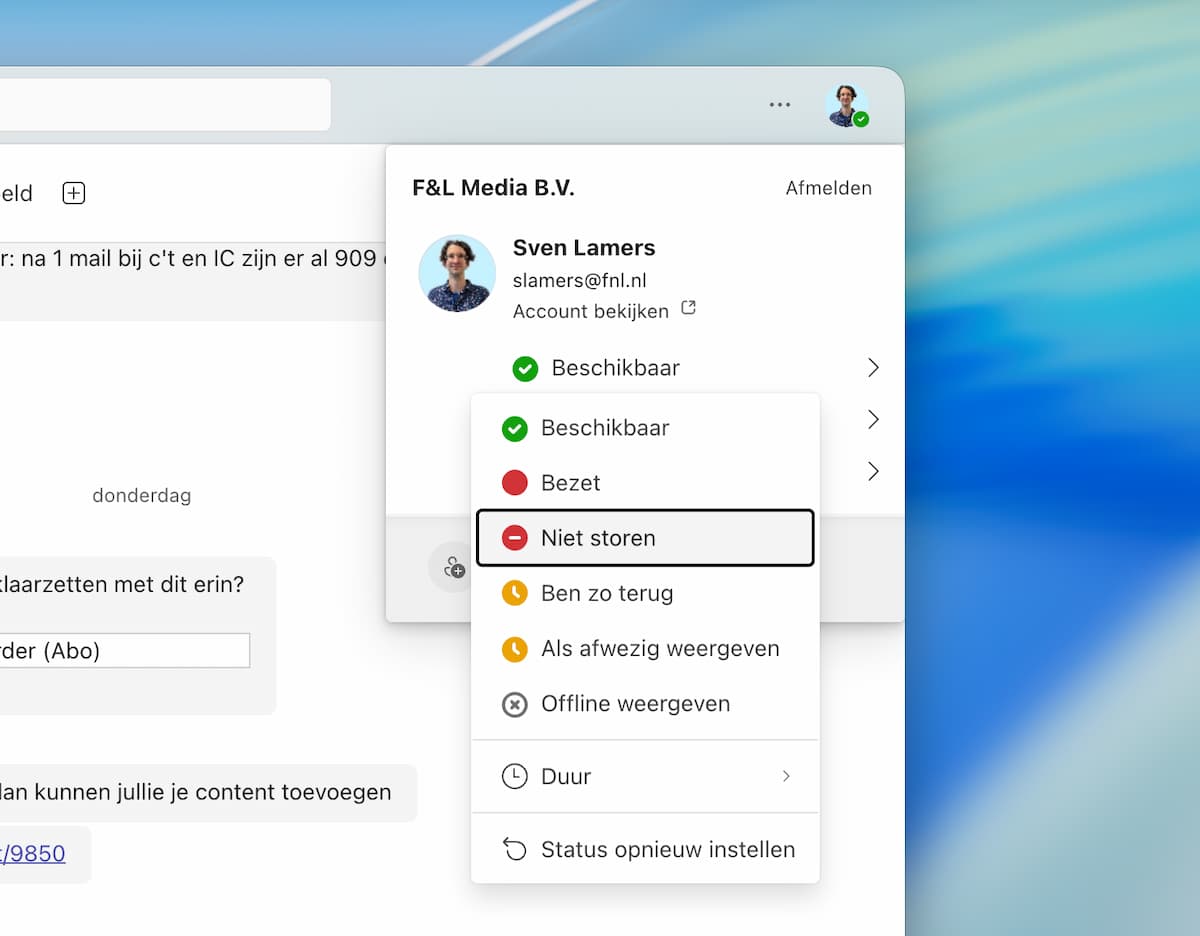Viewport: 1200px width, 936px height.
Task: Expand the Duur submenu
Action: 644,777
